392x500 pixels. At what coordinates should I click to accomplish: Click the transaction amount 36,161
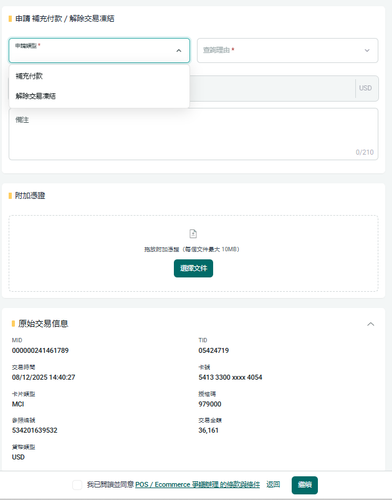tap(208, 430)
